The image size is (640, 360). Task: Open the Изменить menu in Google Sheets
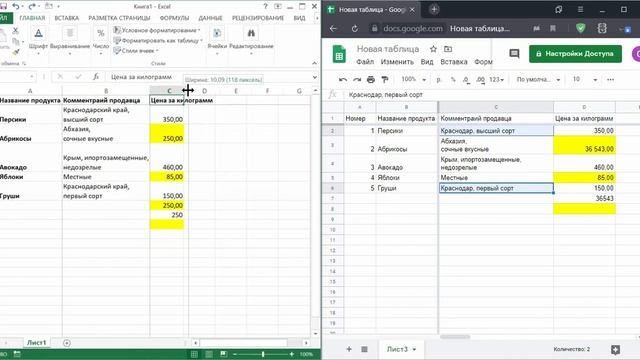(397, 62)
